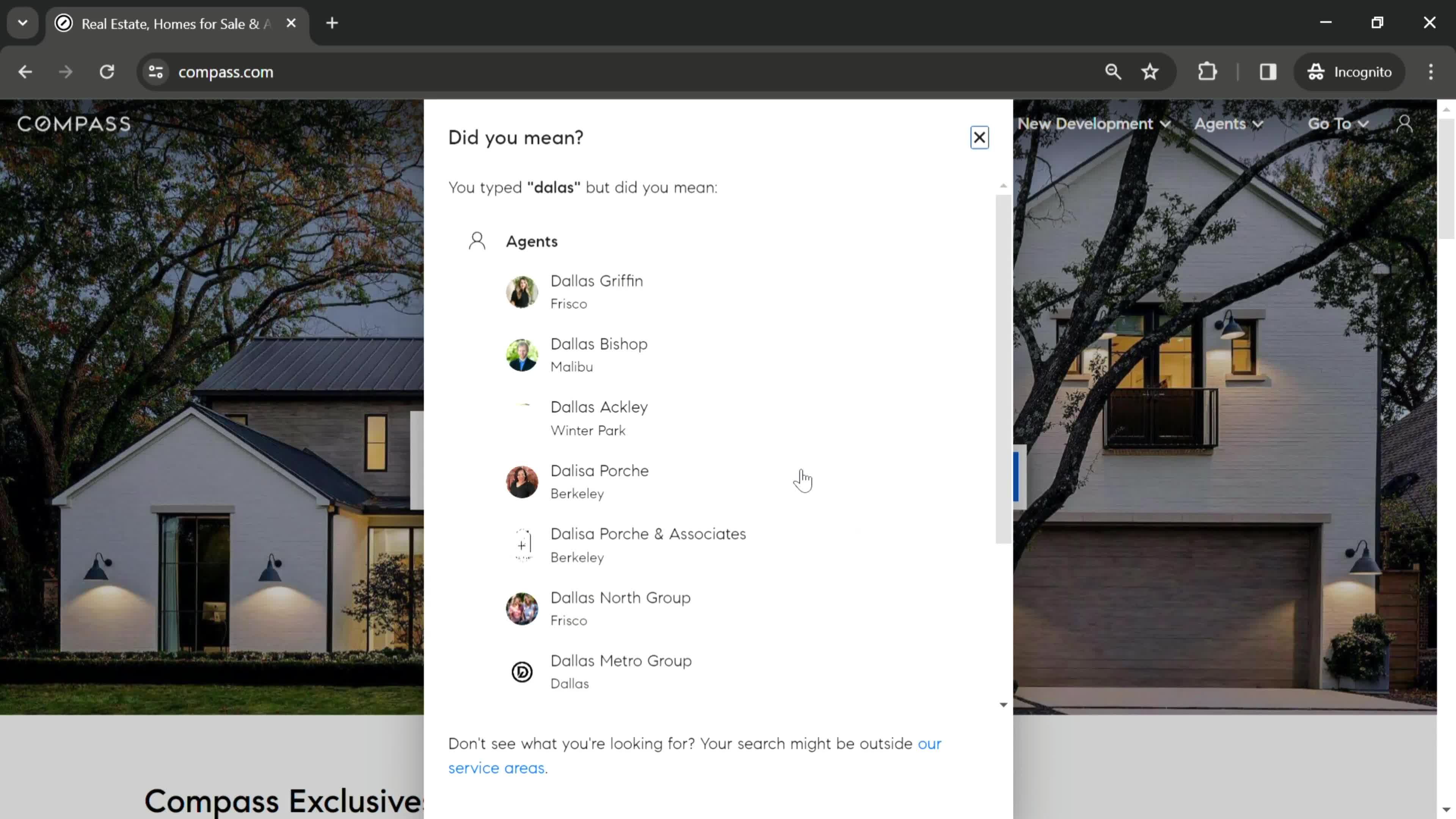This screenshot has width=1456, height=819.
Task: Click the page scrollbar down arrow
Action: click(x=1447, y=810)
